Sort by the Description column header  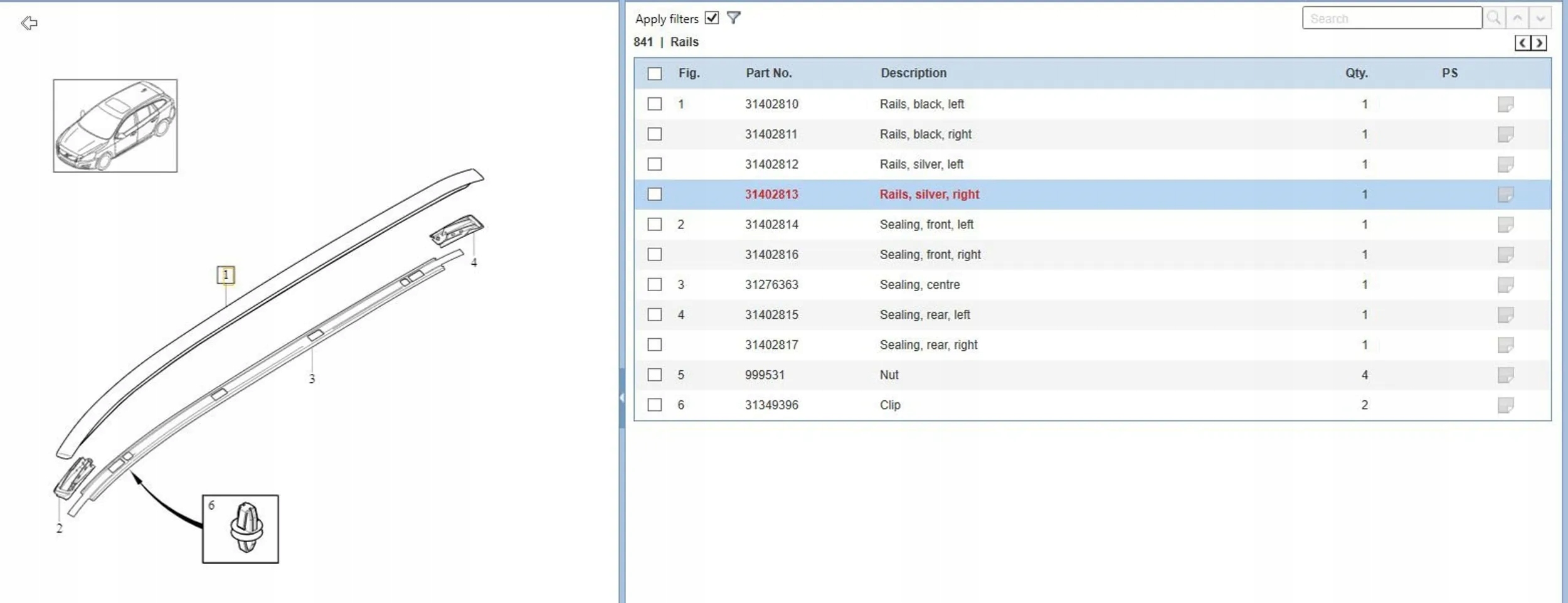coord(913,73)
